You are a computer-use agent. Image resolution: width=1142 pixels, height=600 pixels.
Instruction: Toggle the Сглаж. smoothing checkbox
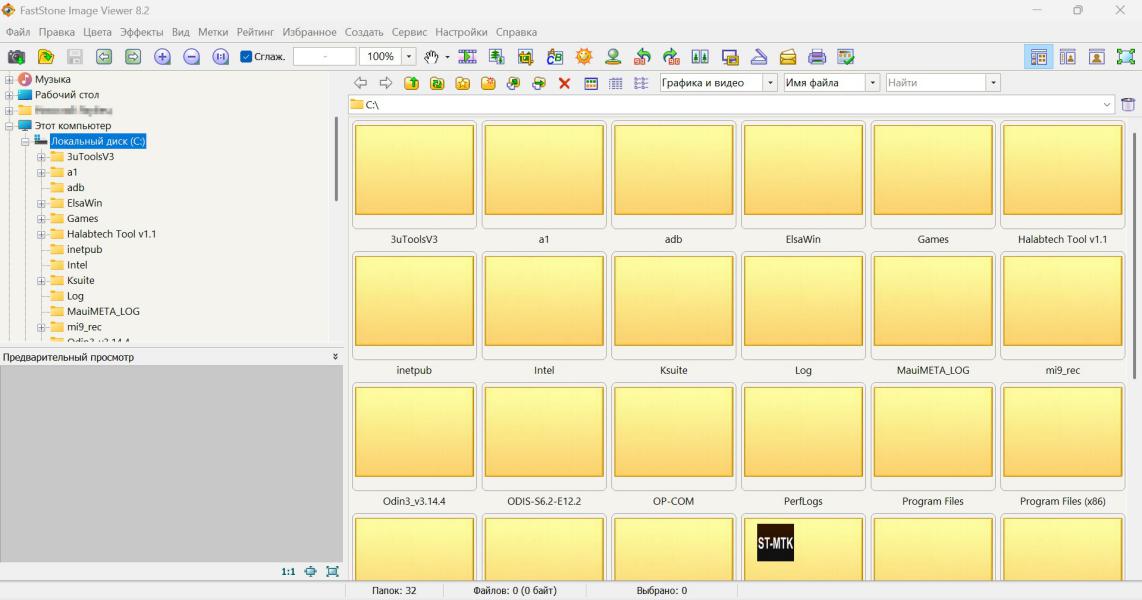(x=246, y=57)
